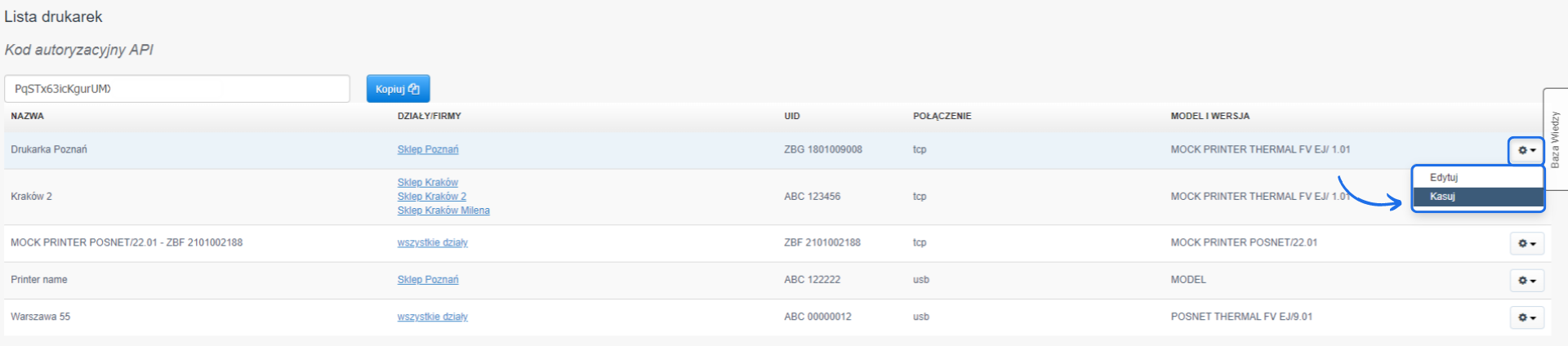Open wszystkie działy link for Warszawa 55

(x=432, y=317)
